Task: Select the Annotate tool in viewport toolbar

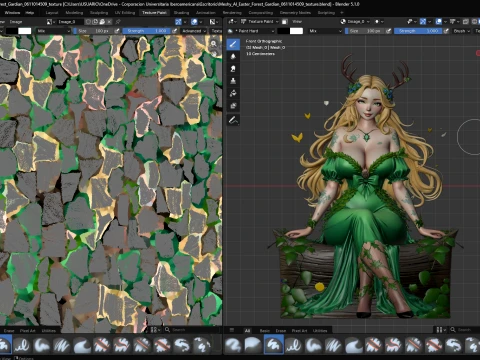Action: (x=233, y=120)
